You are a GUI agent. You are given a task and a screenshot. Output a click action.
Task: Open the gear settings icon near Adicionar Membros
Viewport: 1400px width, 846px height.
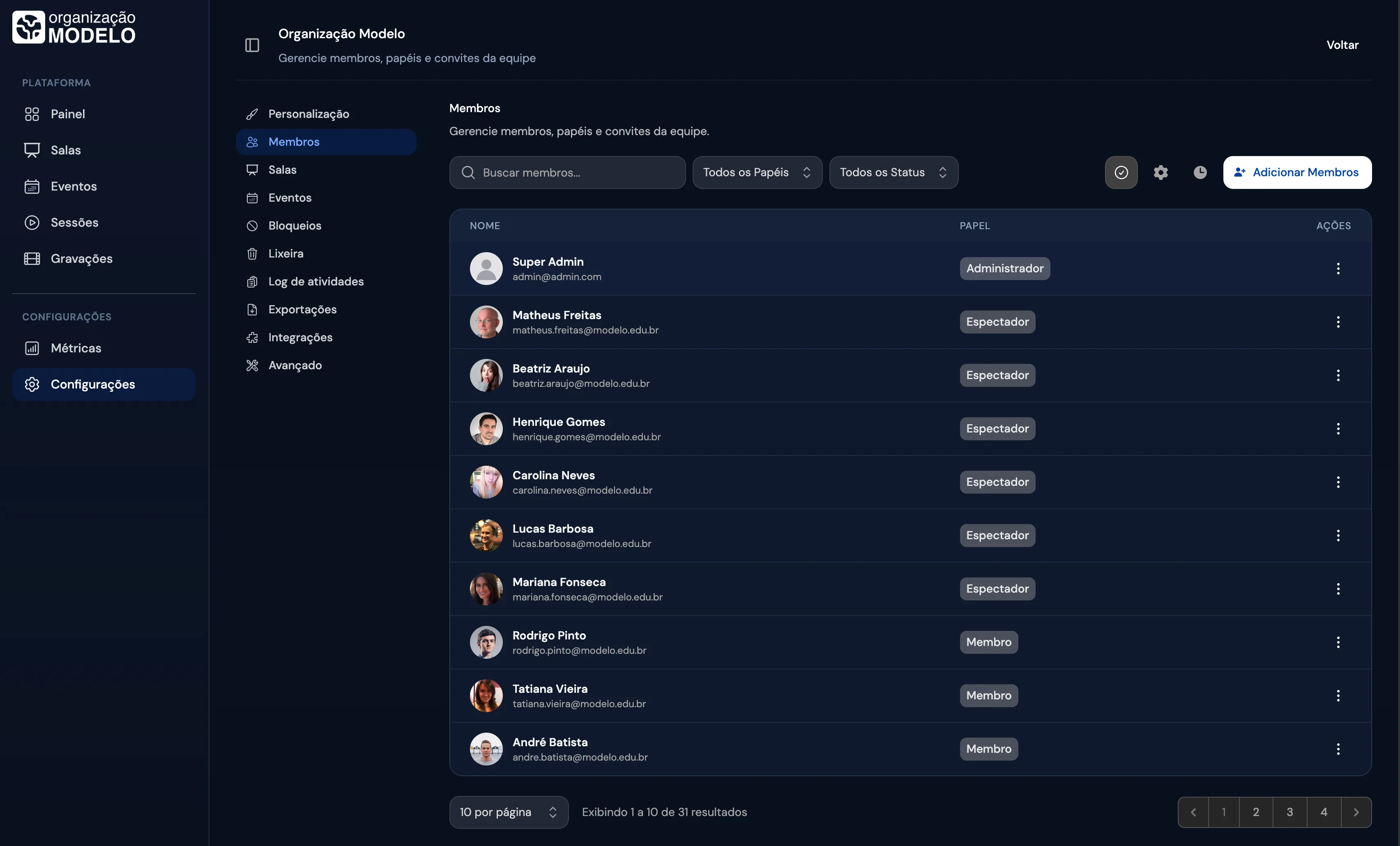pos(1160,172)
